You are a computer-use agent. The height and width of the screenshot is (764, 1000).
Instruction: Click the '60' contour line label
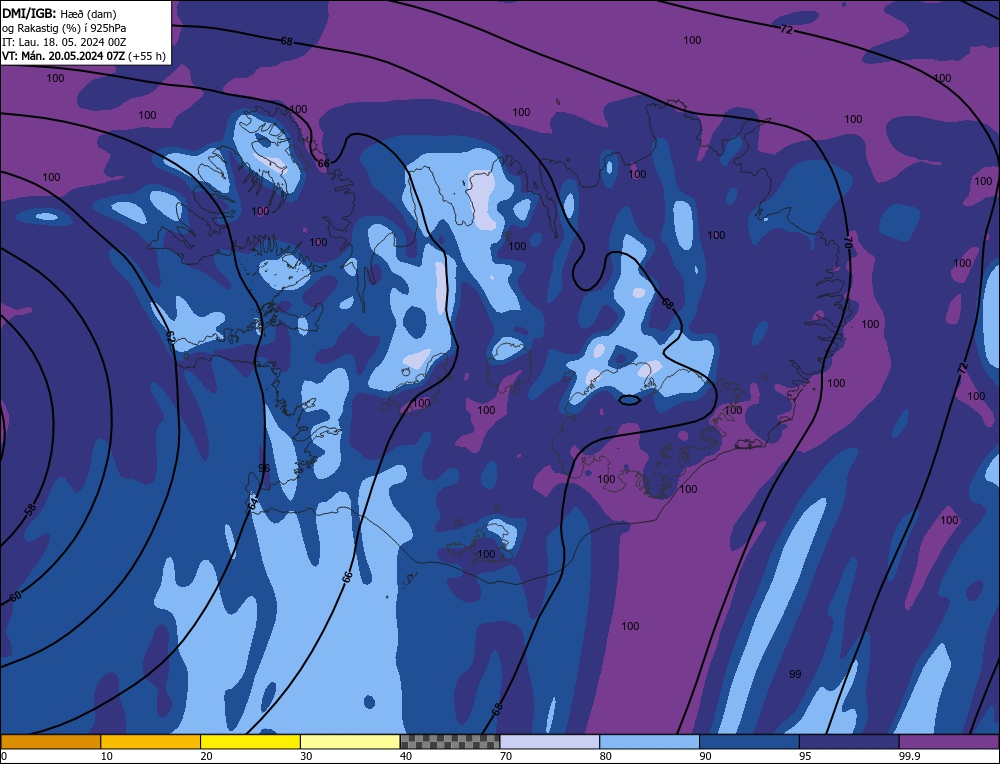pyautogui.click(x=16, y=596)
